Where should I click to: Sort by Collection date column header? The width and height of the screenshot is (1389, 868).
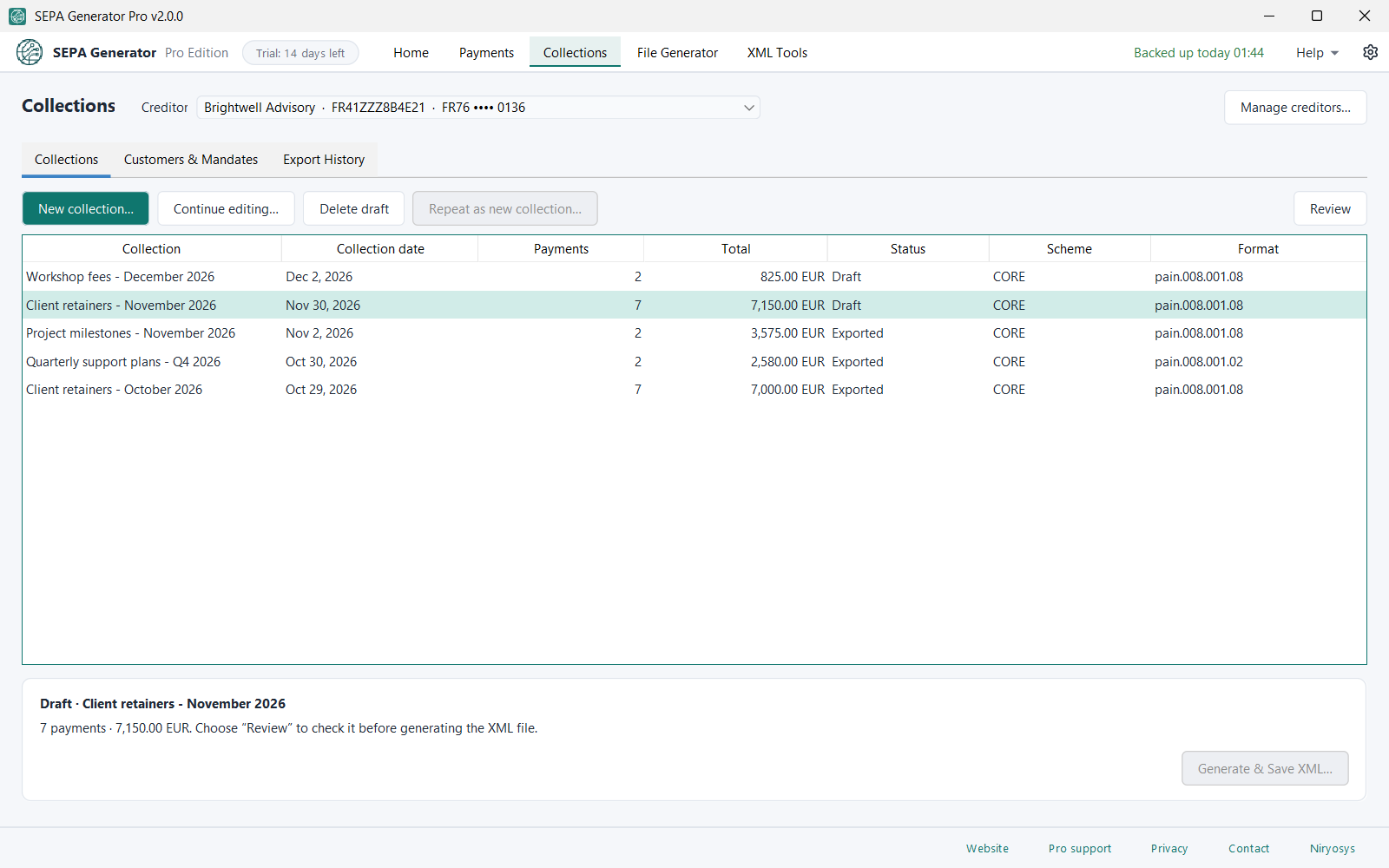380,249
